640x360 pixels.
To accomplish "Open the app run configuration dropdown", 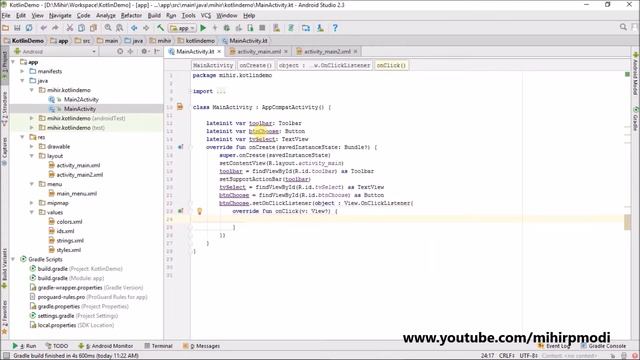I will coord(183,28).
